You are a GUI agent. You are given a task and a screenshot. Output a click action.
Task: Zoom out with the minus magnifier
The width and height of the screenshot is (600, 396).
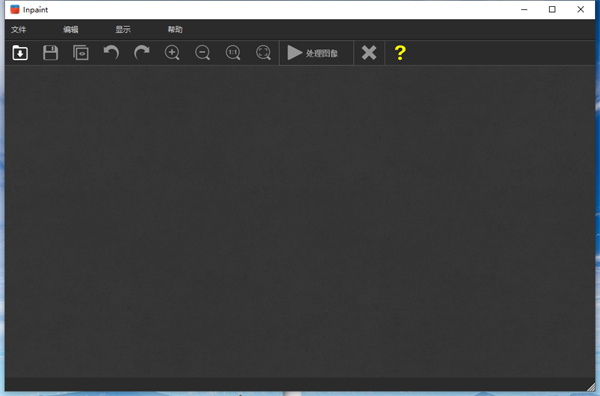pyautogui.click(x=202, y=53)
